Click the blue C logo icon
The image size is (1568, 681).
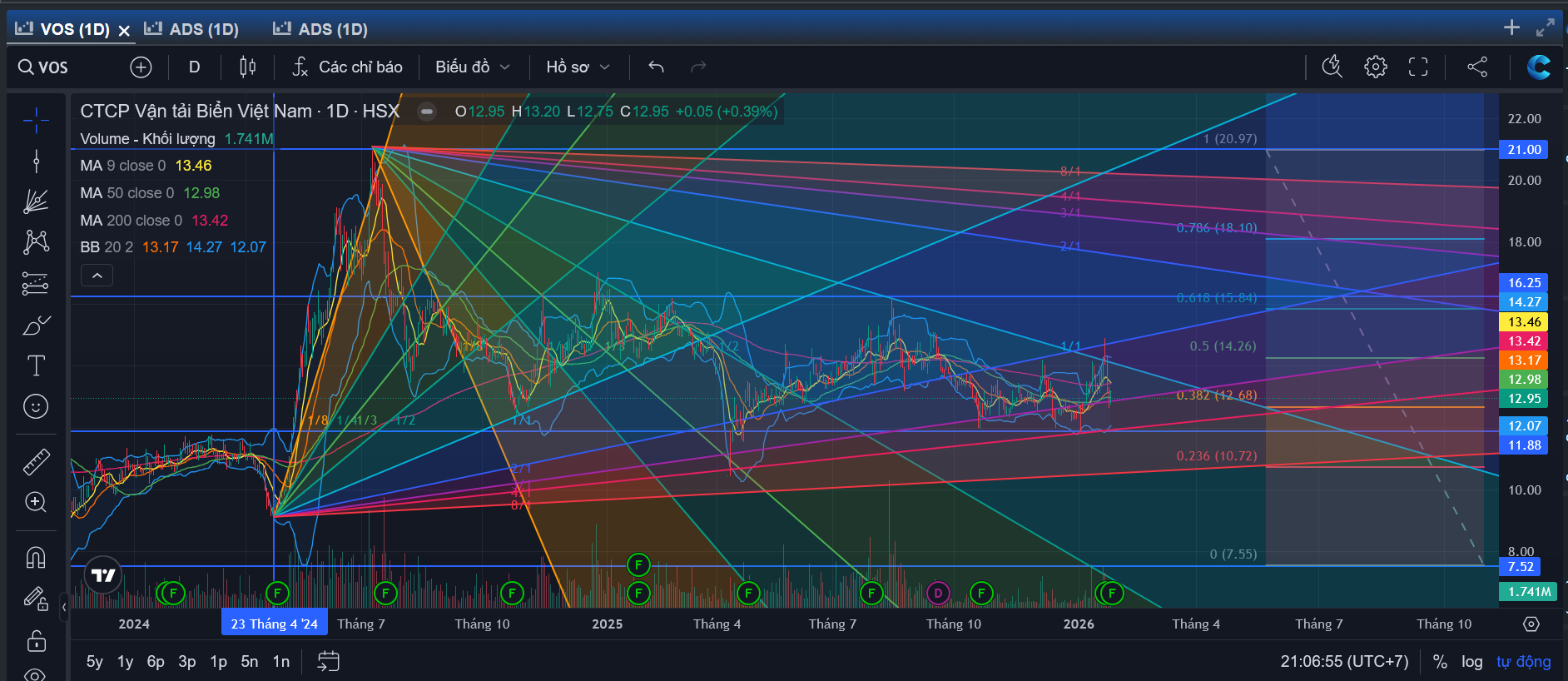(x=1539, y=67)
